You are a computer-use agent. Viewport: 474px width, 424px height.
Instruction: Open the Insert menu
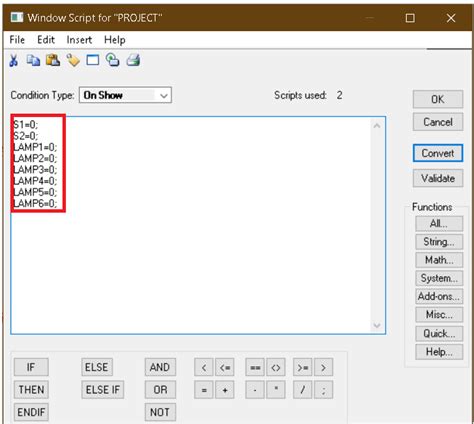tap(79, 40)
